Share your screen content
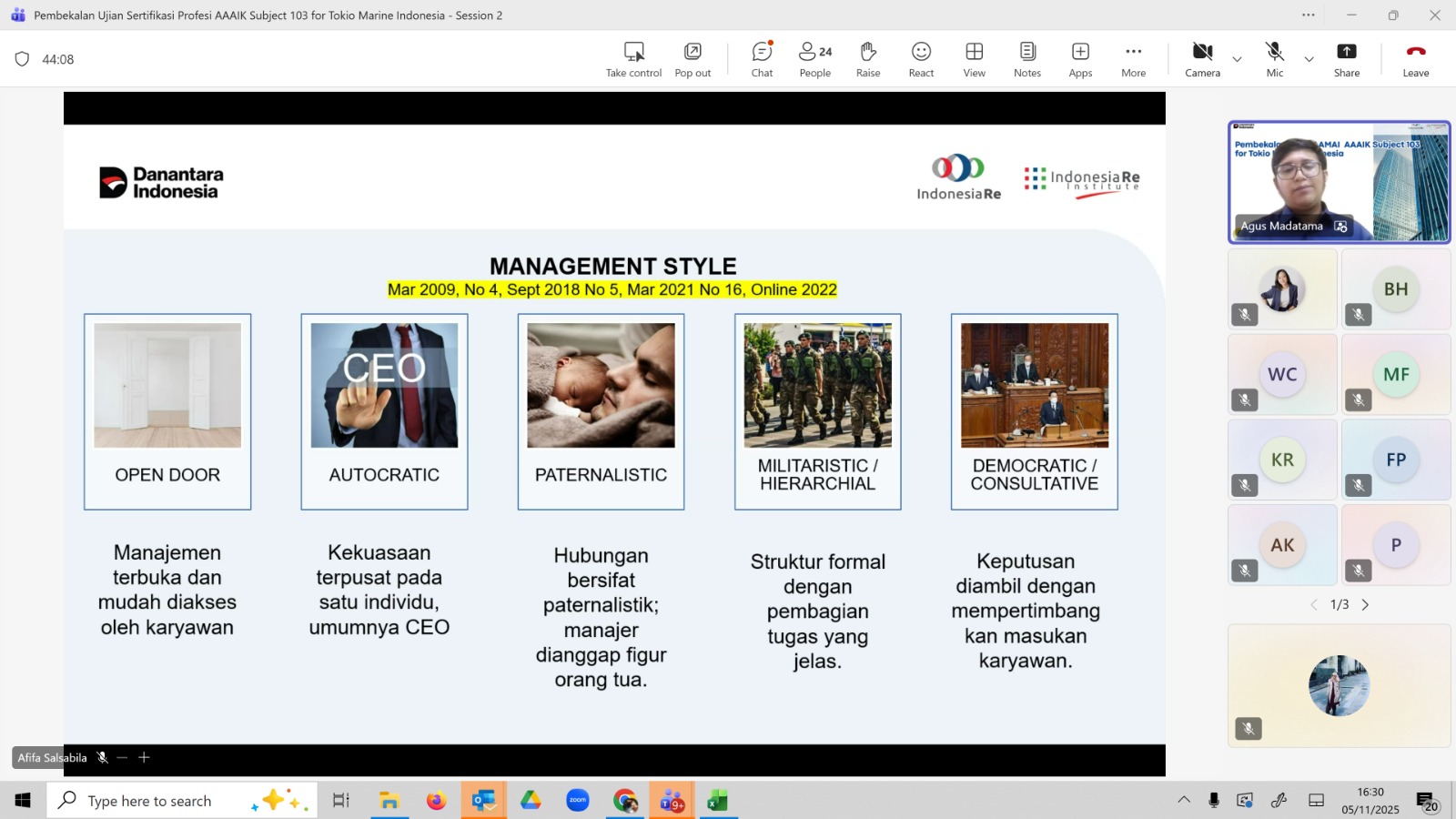This screenshot has width=1456, height=819. click(1346, 59)
